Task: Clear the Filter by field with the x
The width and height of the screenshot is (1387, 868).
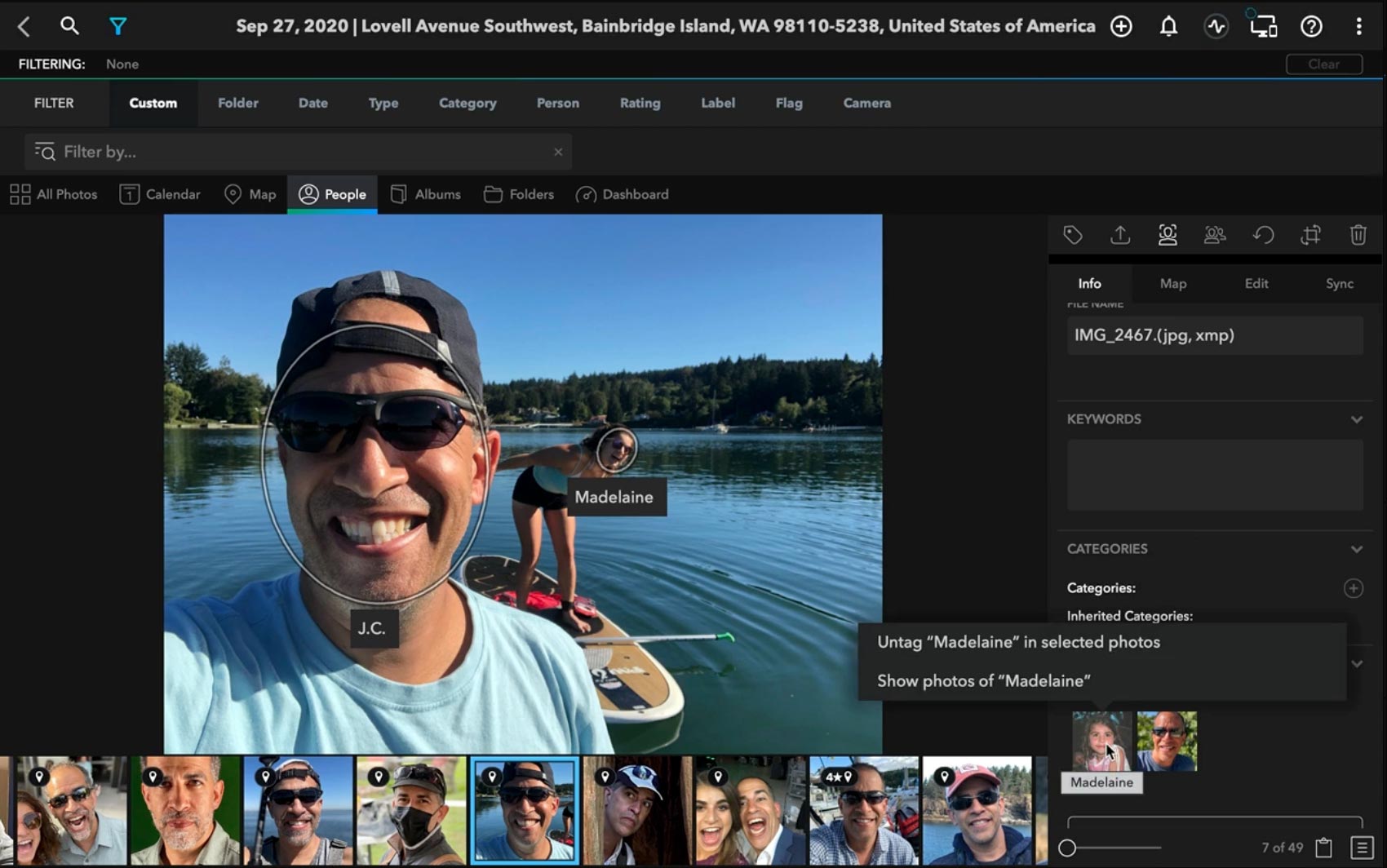Action: click(558, 152)
